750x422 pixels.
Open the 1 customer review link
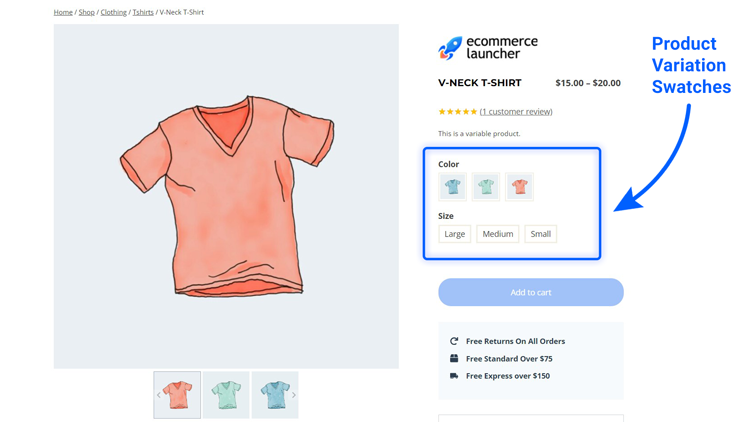click(x=516, y=111)
